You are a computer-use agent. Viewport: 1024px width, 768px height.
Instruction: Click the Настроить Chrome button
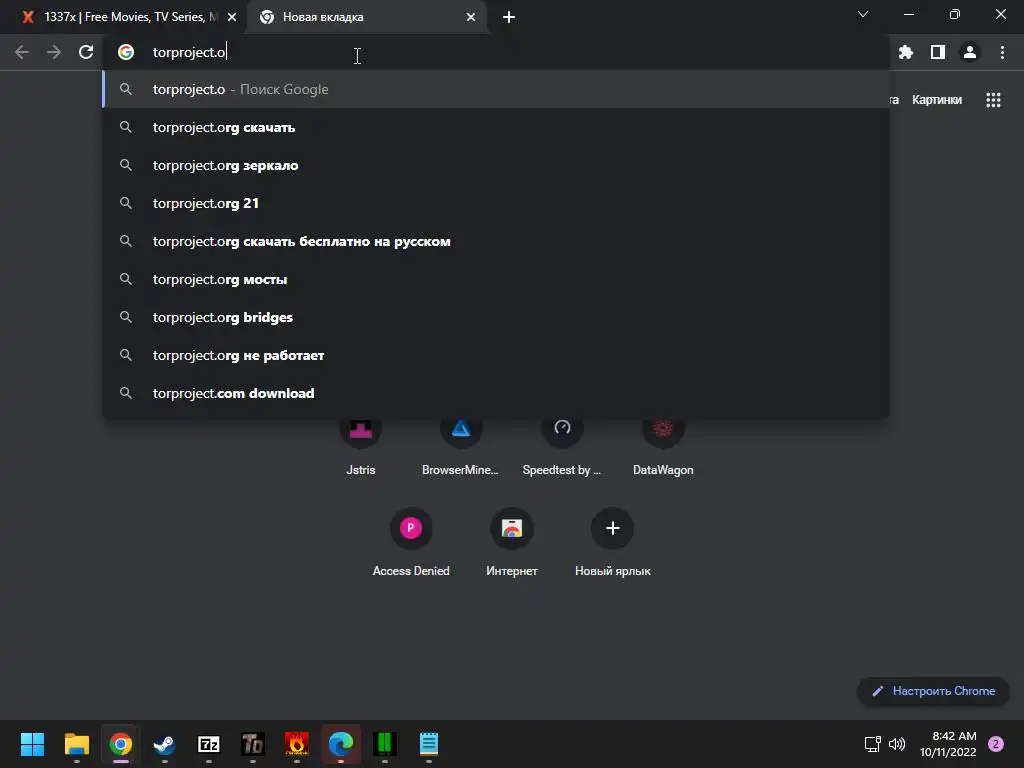point(933,691)
